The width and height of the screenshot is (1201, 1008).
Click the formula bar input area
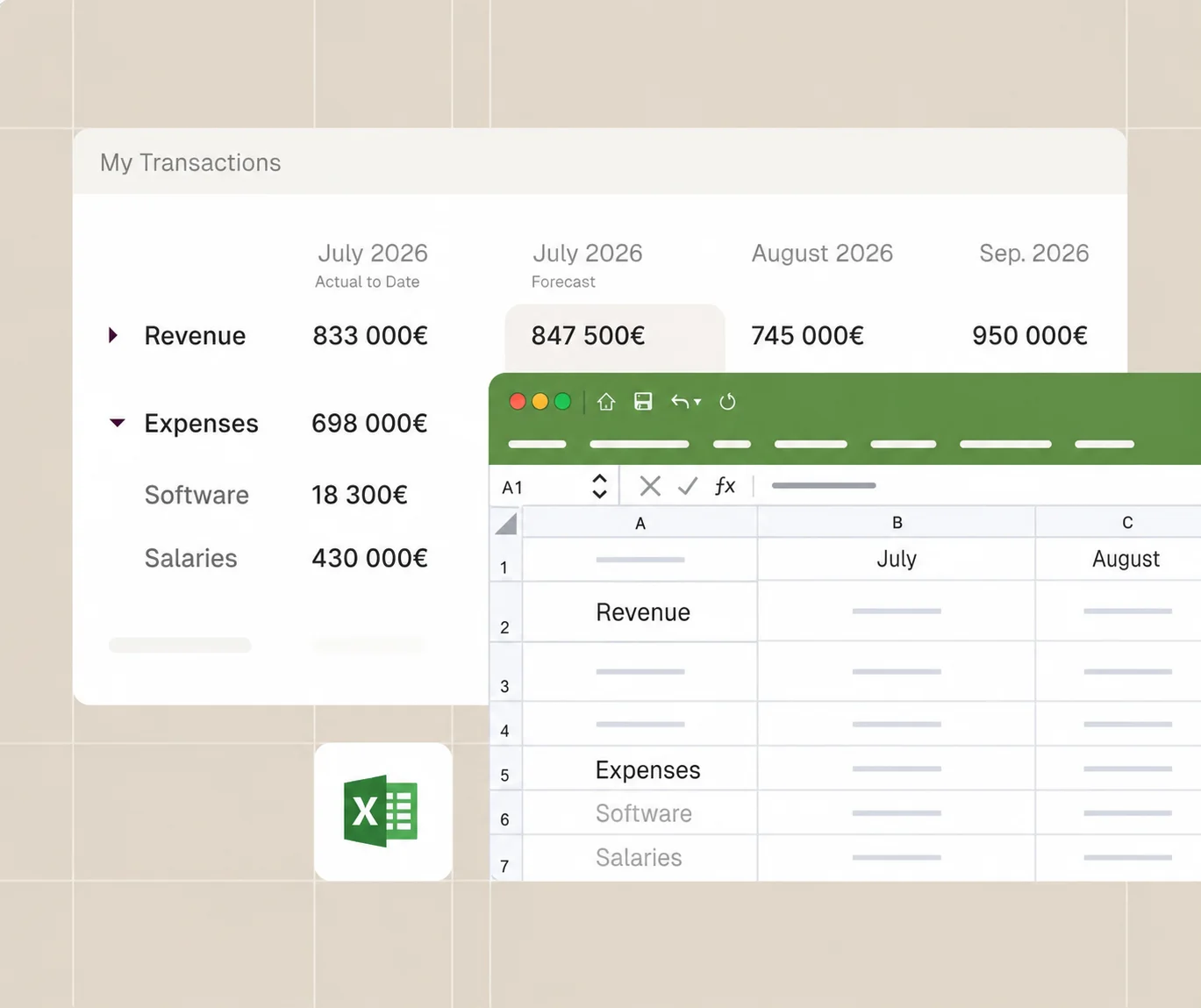(978, 485)
